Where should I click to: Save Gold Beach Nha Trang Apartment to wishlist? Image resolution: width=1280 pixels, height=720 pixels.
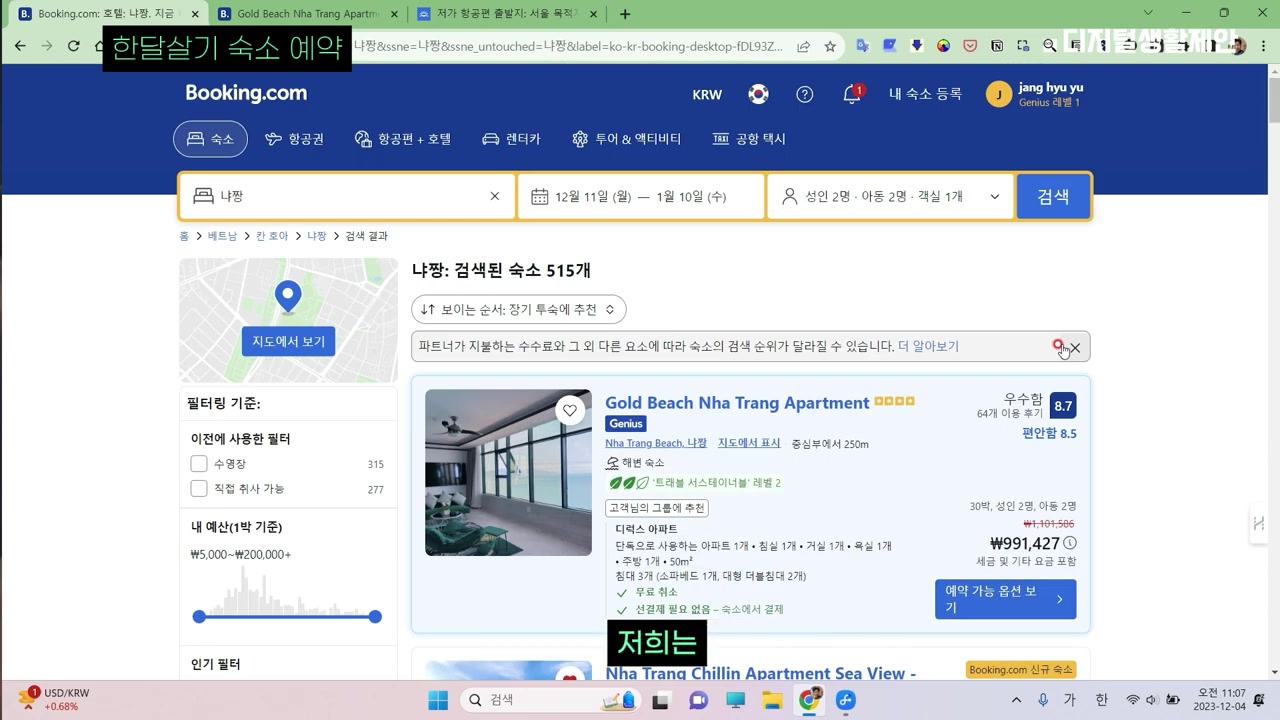pyautogui.click(x=570, y=410)
